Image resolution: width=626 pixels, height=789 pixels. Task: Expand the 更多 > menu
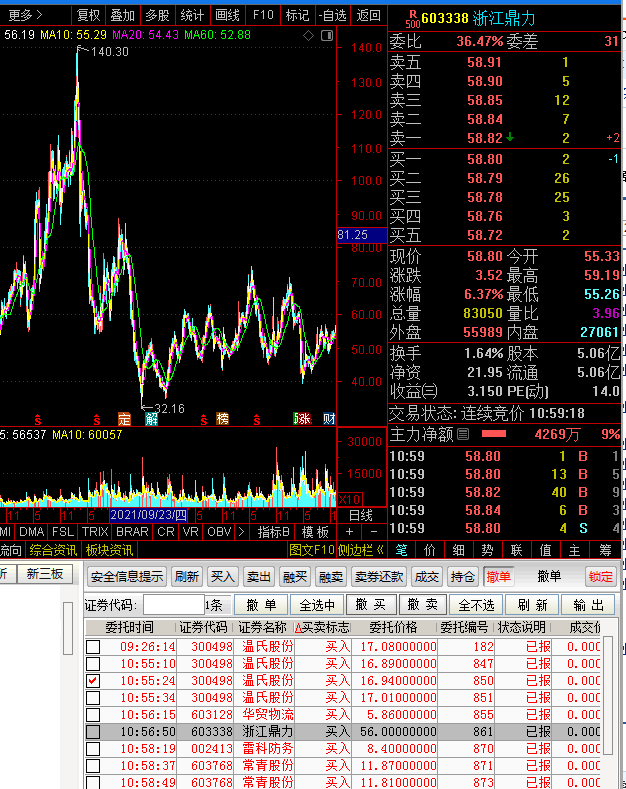[x=26, y=15]
